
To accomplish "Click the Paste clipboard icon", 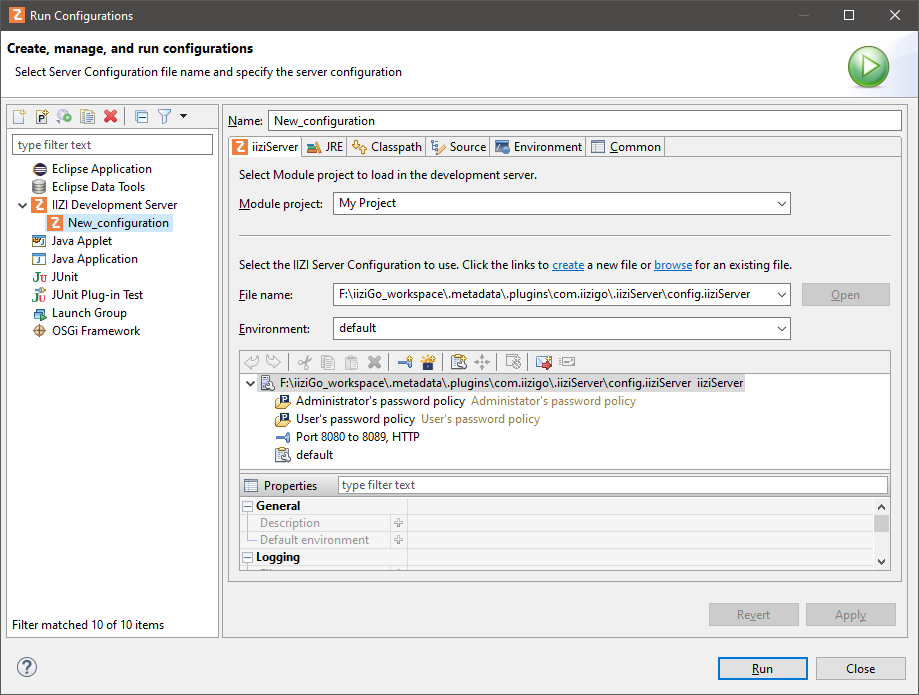I will (351, 362).
